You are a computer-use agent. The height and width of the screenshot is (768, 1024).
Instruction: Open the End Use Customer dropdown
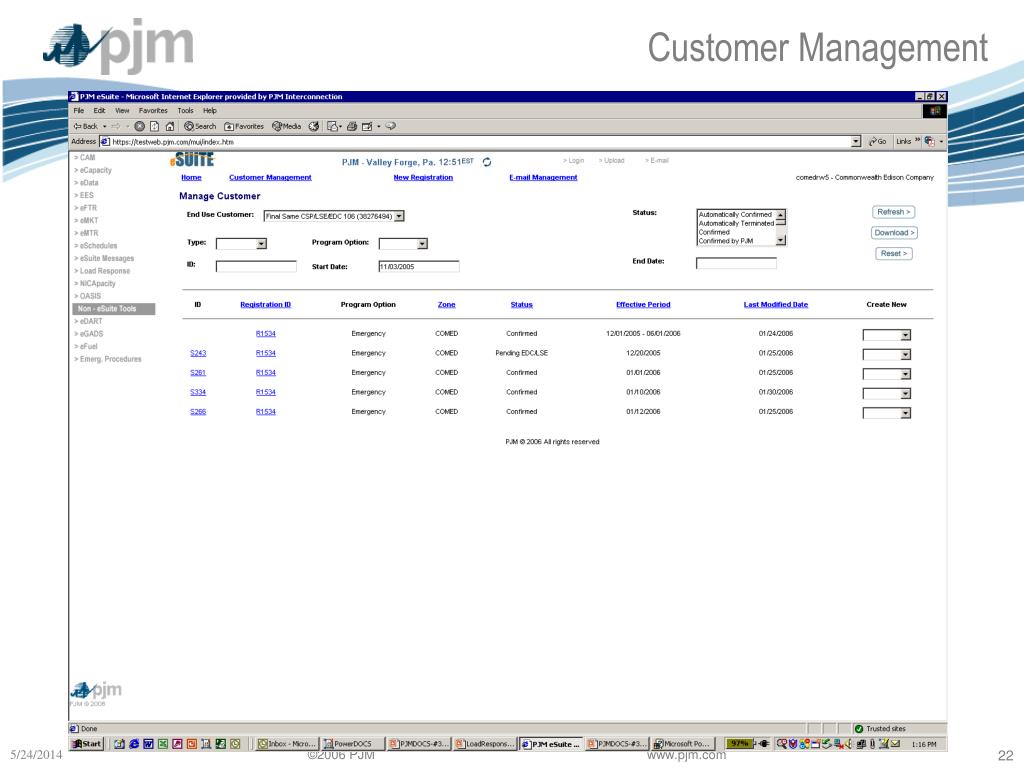point(399,216)
